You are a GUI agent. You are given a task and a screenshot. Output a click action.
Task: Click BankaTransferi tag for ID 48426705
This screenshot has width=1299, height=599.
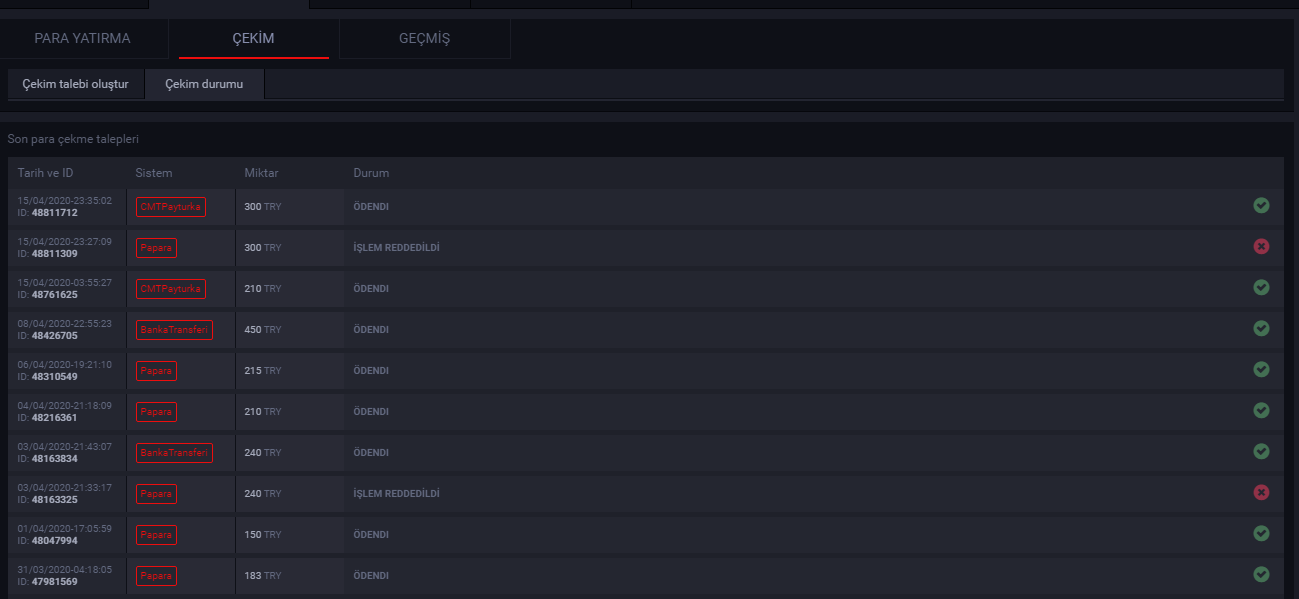[174, 330]
